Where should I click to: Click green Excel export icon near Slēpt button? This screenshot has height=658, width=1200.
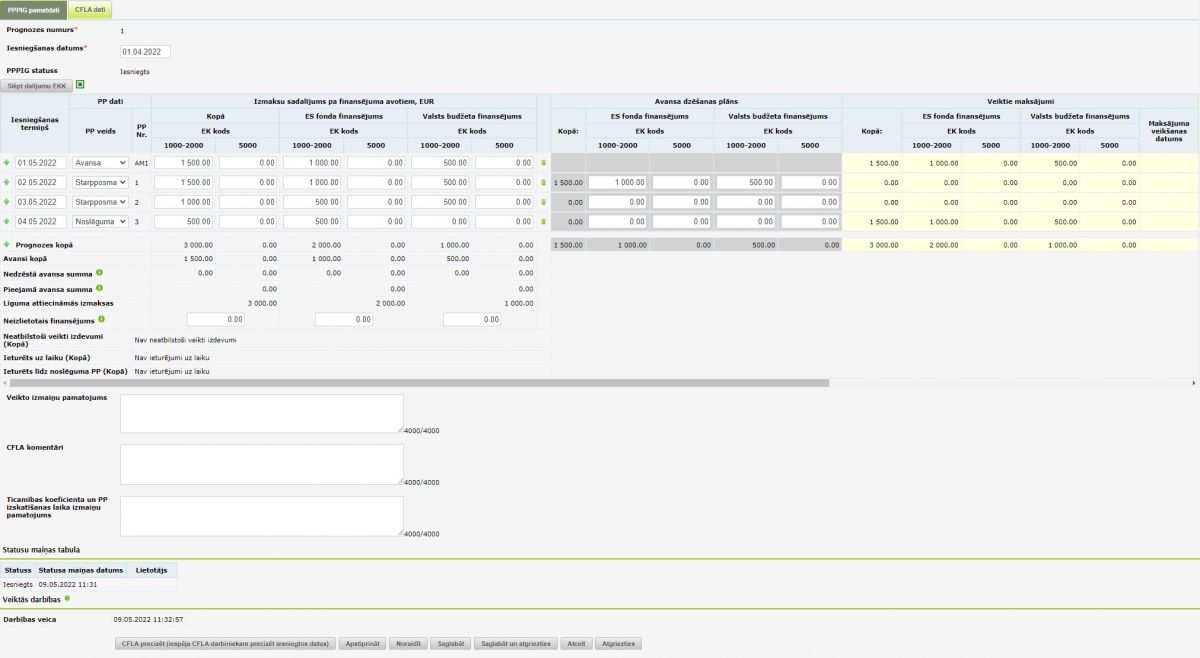coord(80,85)
